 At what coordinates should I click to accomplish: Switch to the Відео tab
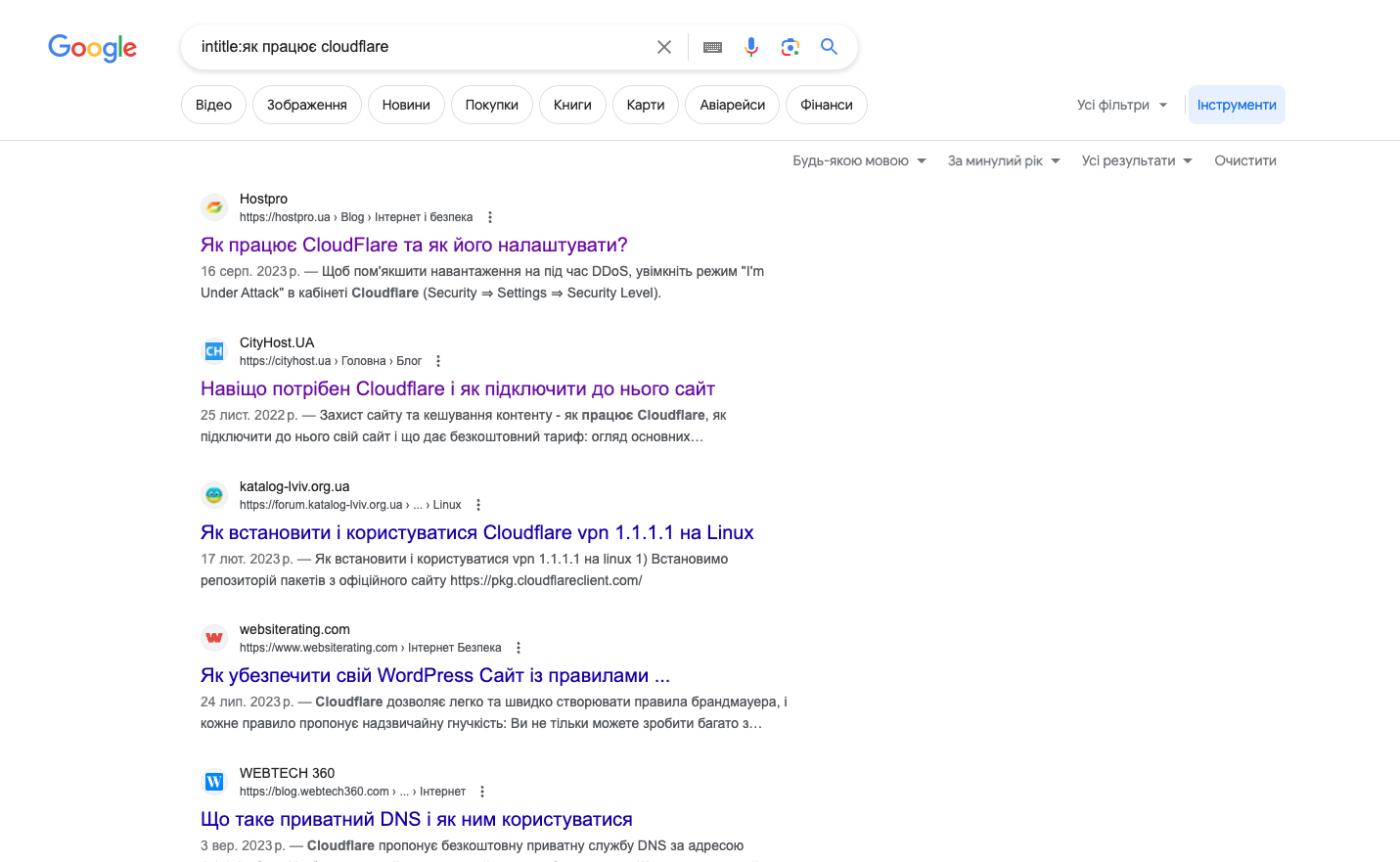(x=213, y=105)
